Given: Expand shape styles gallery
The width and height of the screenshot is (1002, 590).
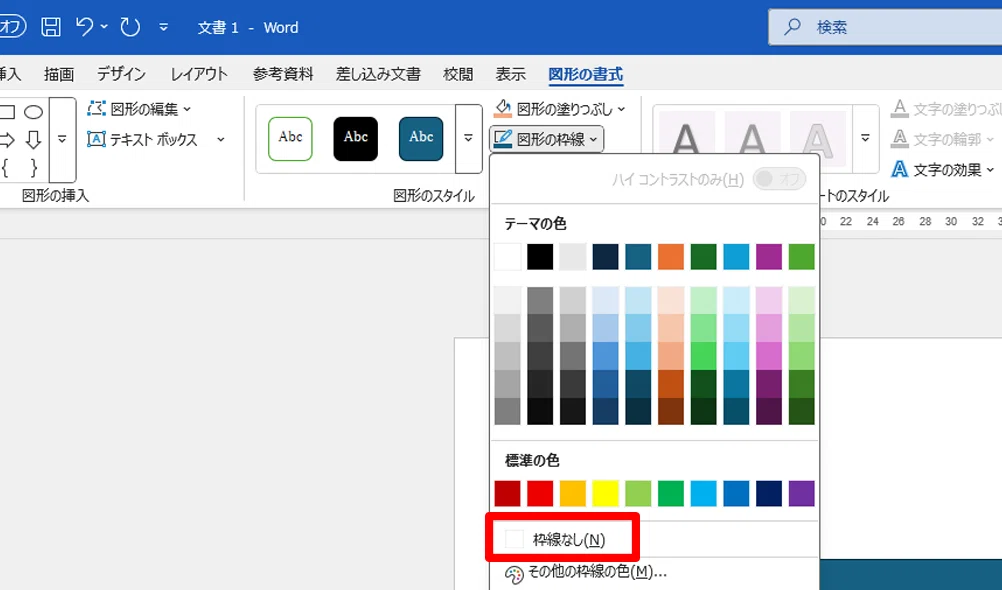Looking at the screenshot, I should (468, 139).
